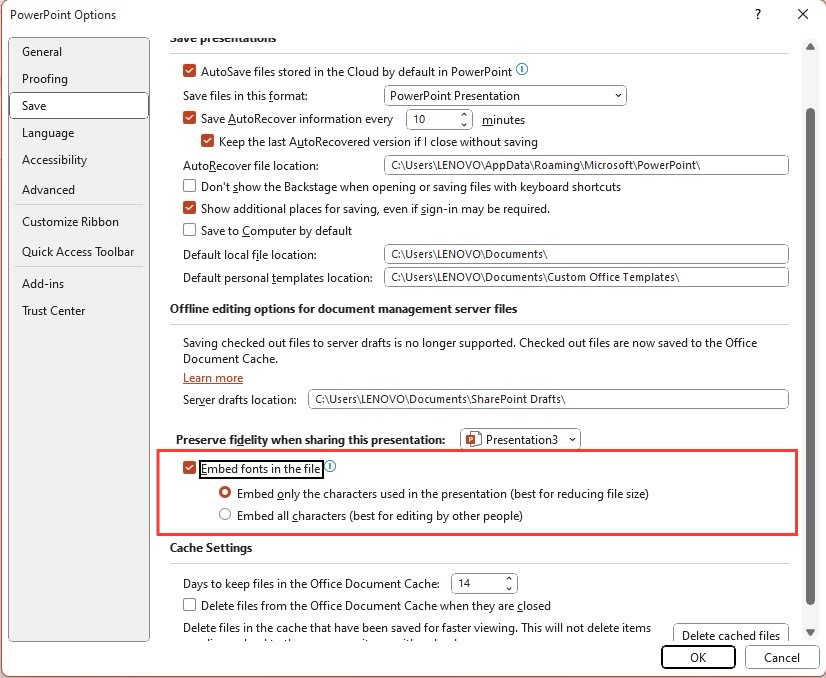The height and width of the screenshot is (678, 826).
Task: Click the Server drafts location field
Action: pos(548,399)
